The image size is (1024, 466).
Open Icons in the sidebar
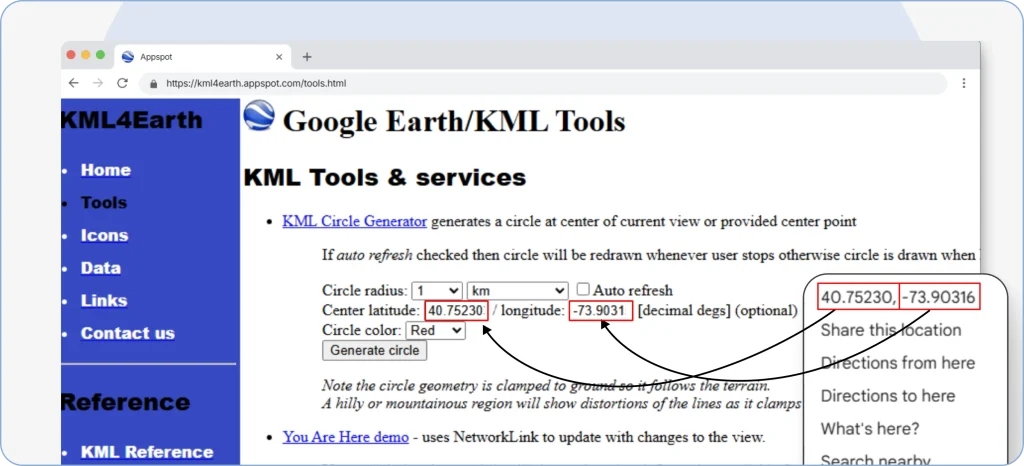104,236
